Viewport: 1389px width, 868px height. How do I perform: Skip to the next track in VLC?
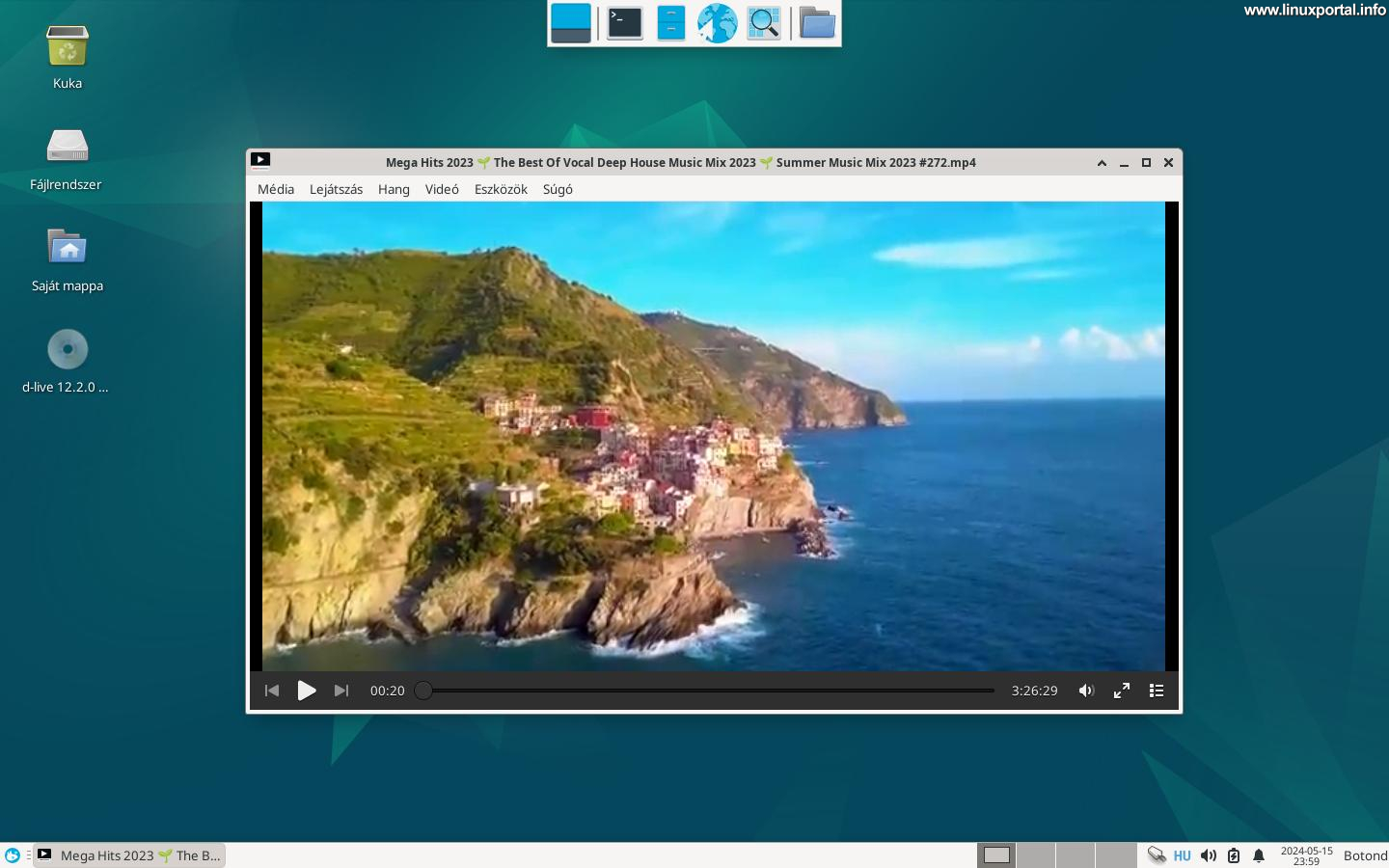pos(341,691)
